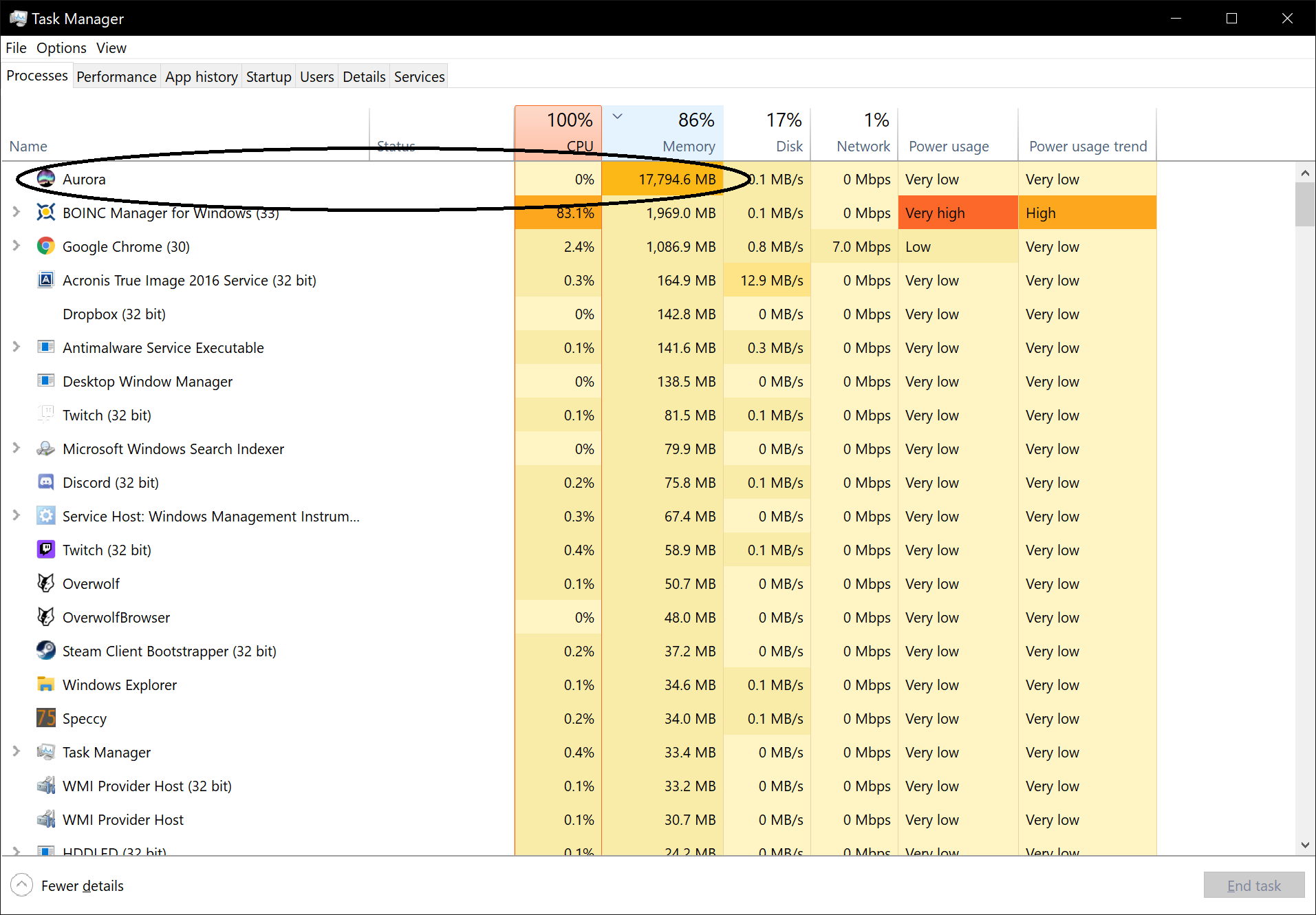Click the WMI Provider Host (32 bit) icon
The width and height of the screenshot is (1316, 915).
pyautogui.click(x=46, y=786)
